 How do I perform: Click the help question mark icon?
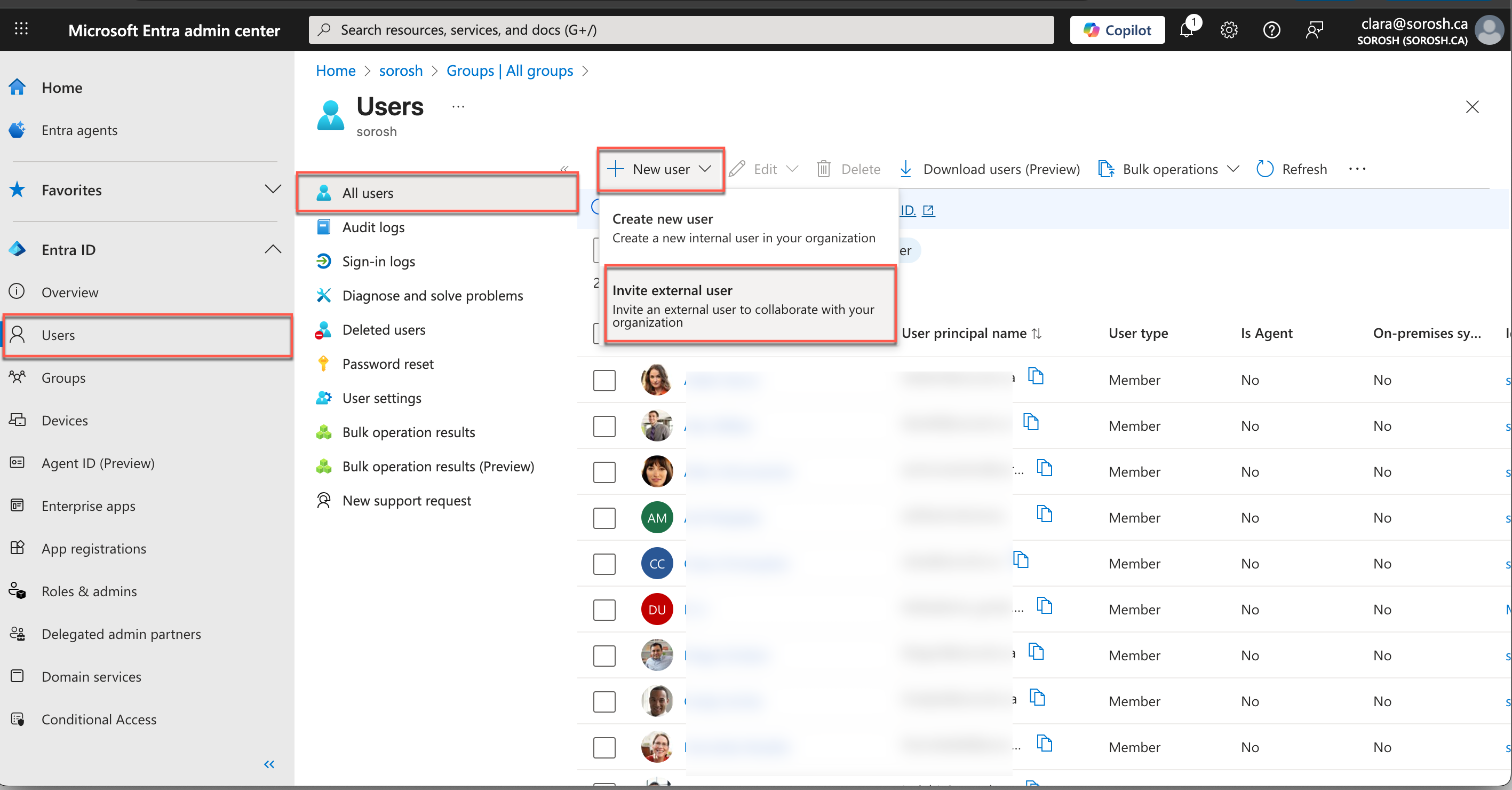pyautogui.click(x=1271, y=30)
